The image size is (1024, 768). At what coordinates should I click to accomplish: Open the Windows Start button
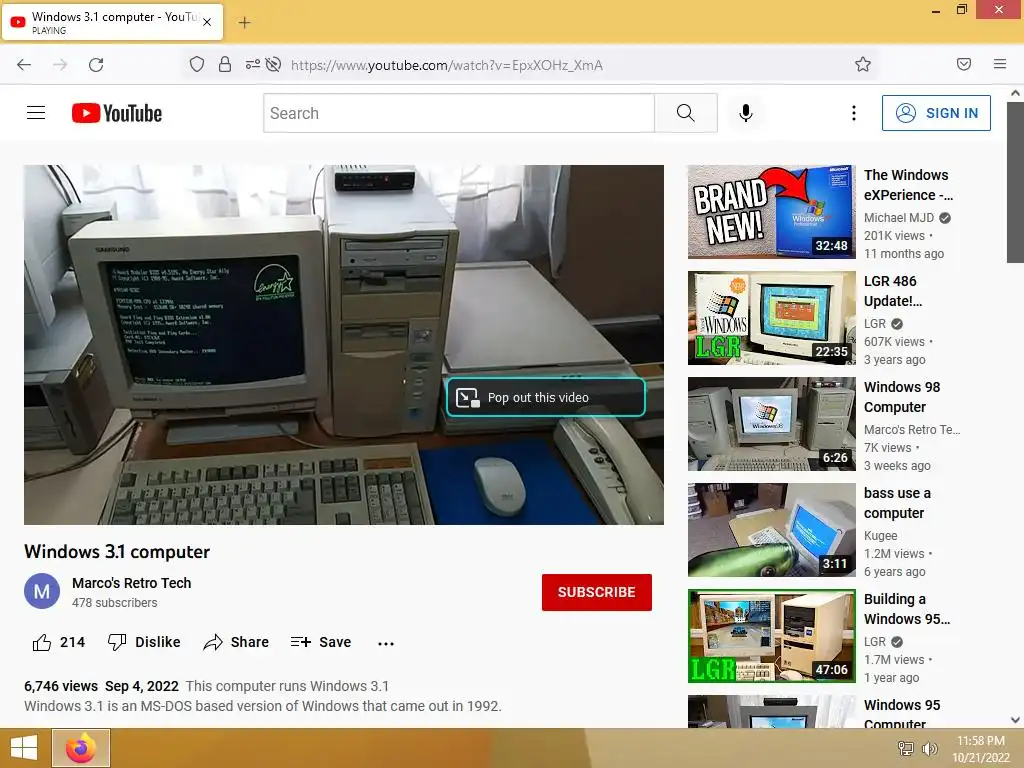tap(24, 748)
